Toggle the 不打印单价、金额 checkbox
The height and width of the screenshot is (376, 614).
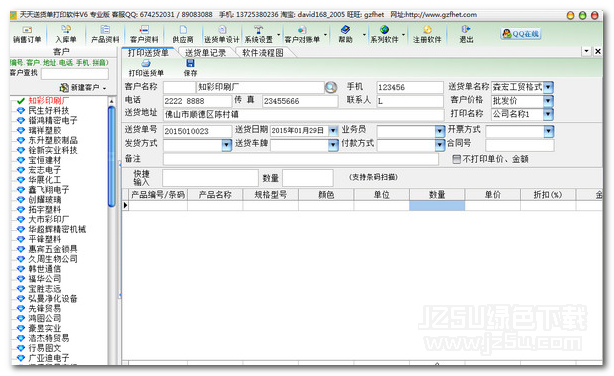[x=456, y=159]
